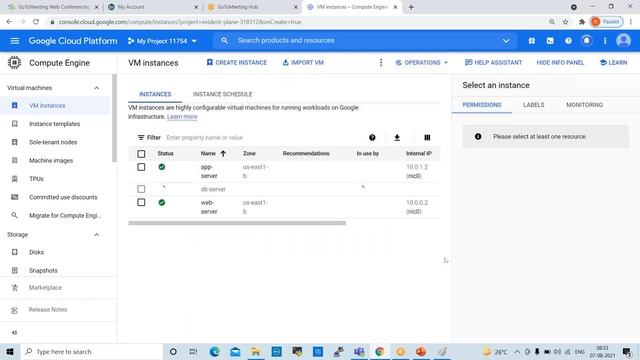
Task: Expand the search bar dropdown arrow
Action: pyautogui.click(x=506, y=41)
